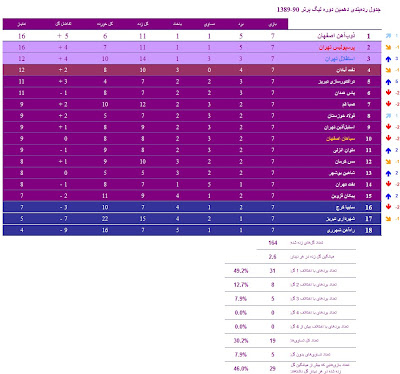This screenshot has height=374, width=400.
Task: Click the blue team name in rank 3
Action: click(340, 59)
